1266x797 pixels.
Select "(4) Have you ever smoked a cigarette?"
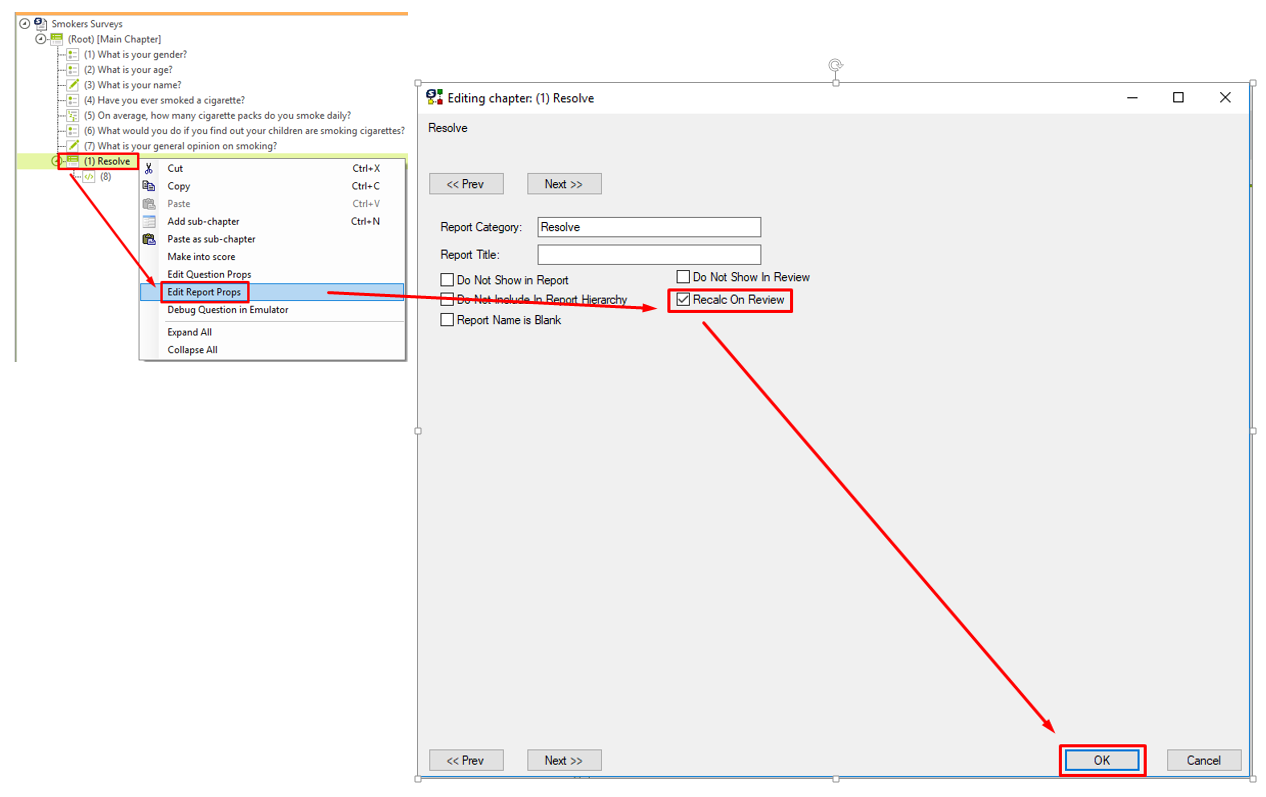(164, 100)
